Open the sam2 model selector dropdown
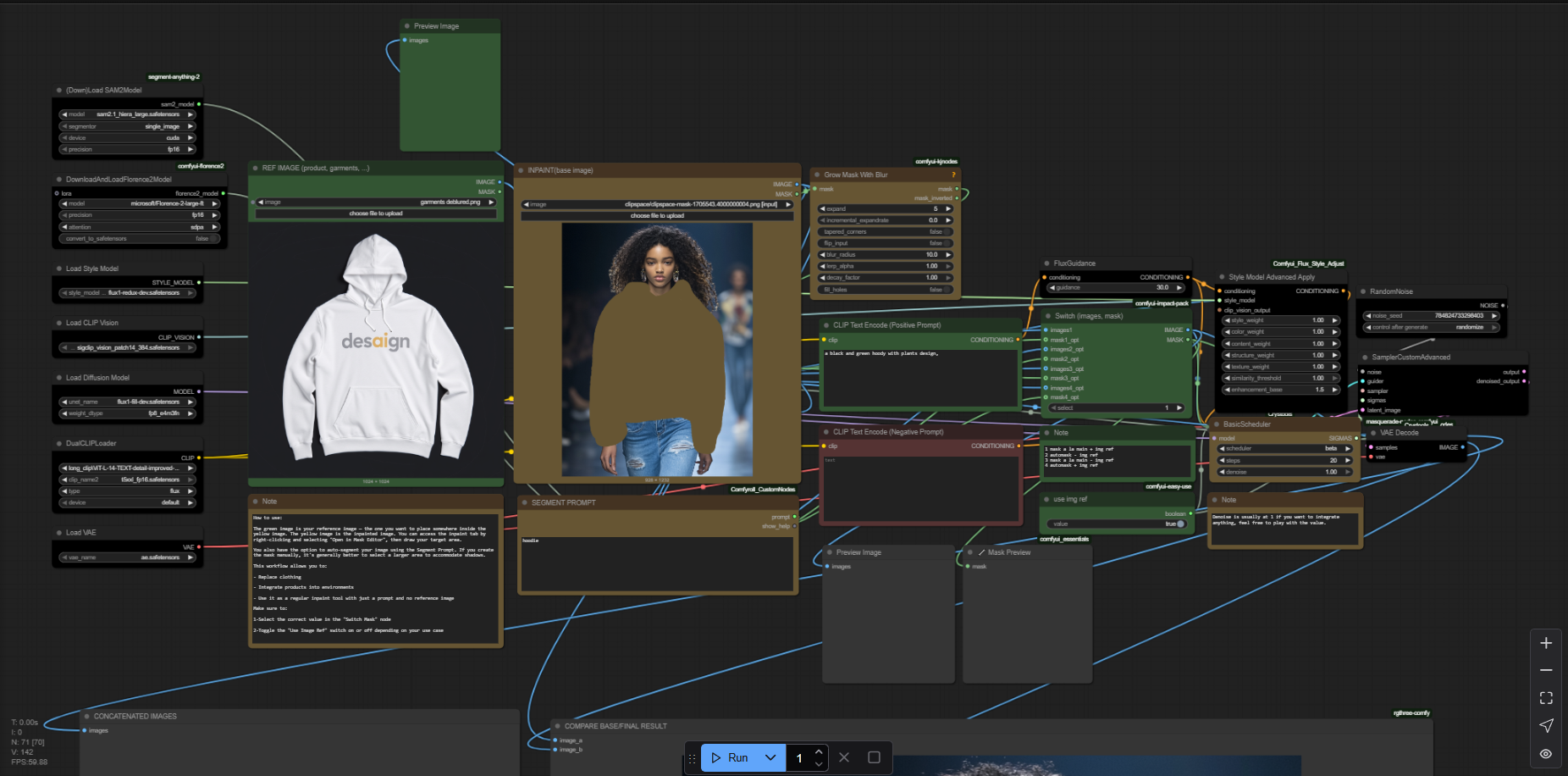This screenshot has width=1568, height=776. pos(127,114)
